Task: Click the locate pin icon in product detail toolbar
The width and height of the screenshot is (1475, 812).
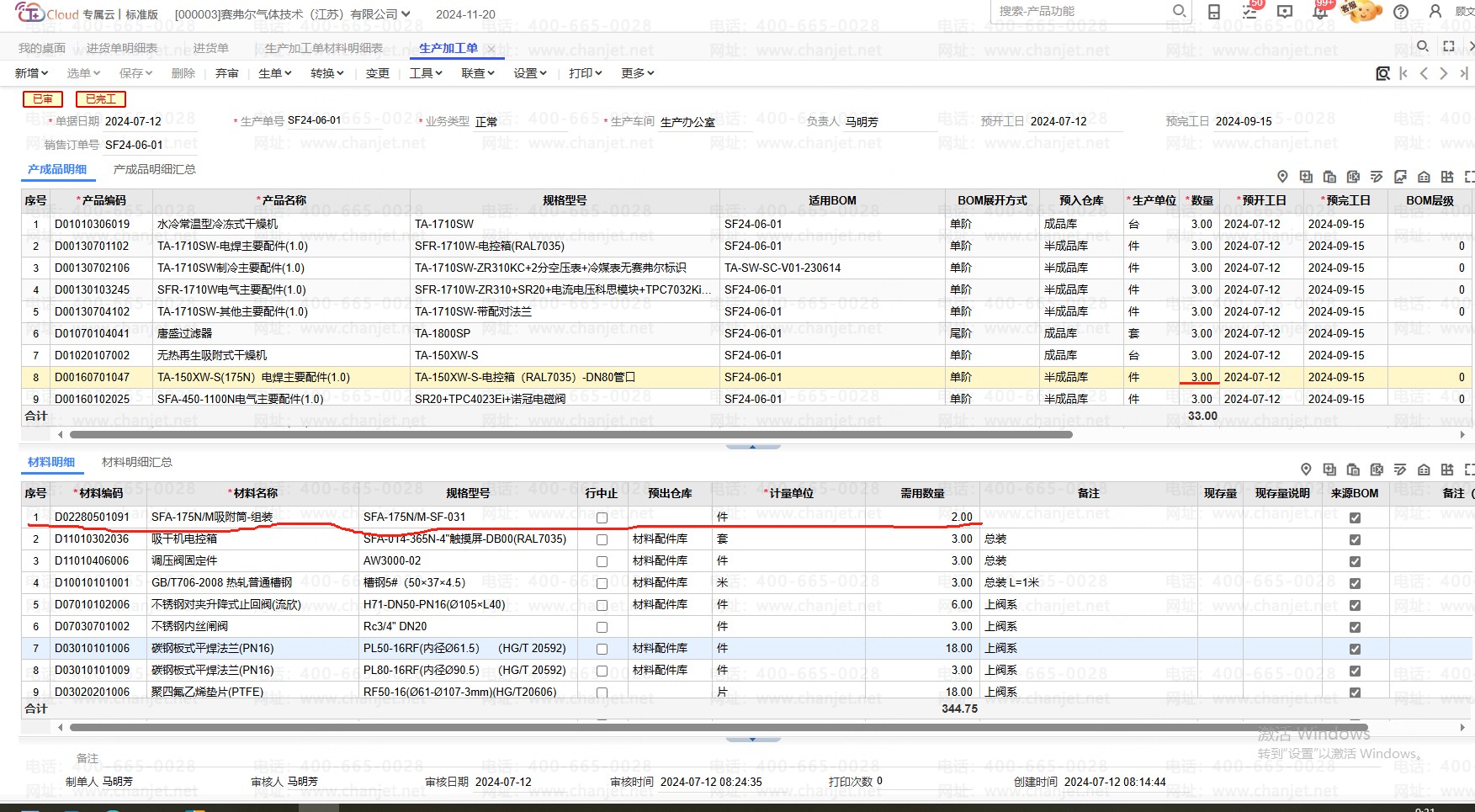Action: [1282, 177]
